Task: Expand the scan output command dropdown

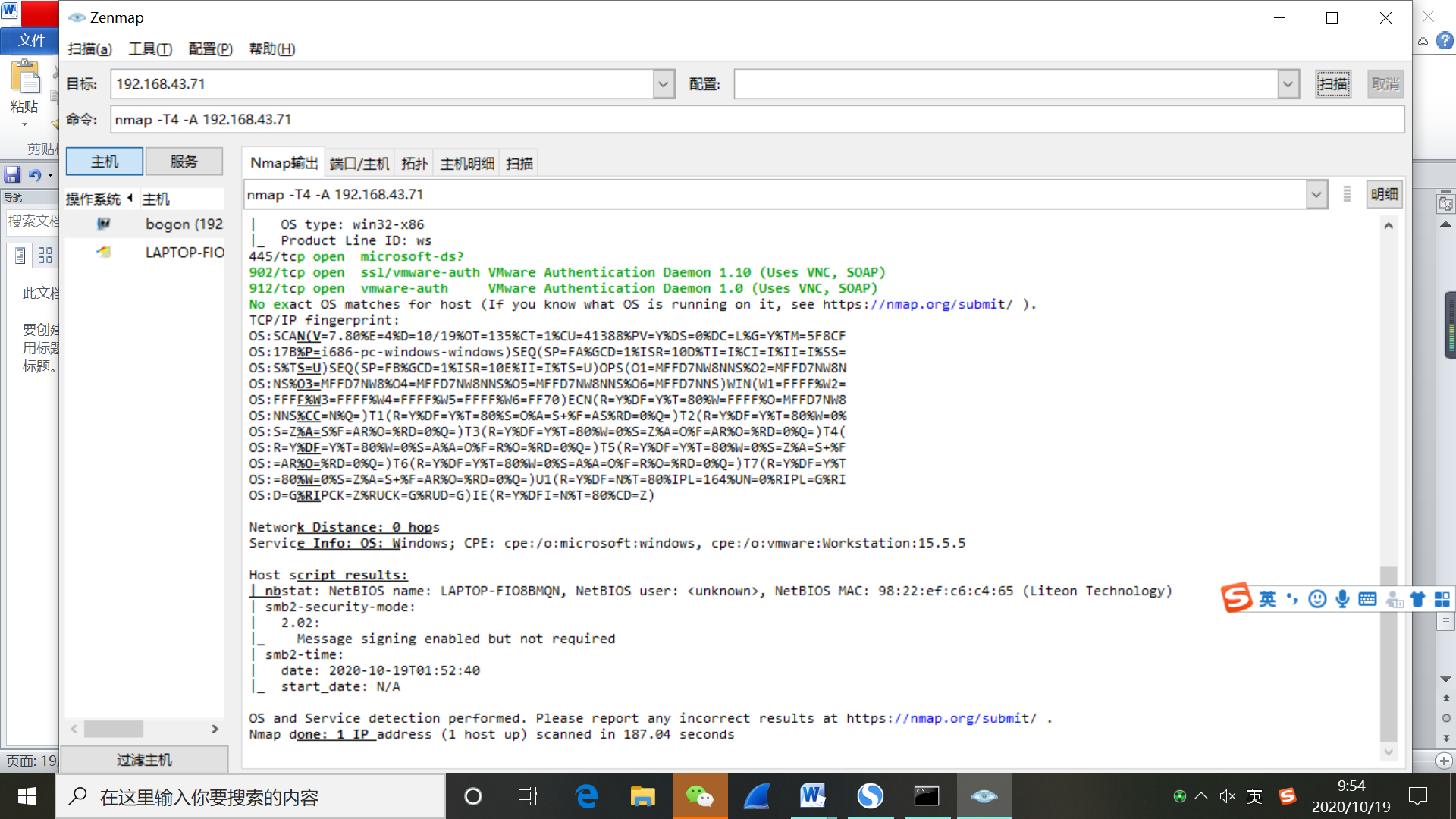Action: (x=1316, y=194)
